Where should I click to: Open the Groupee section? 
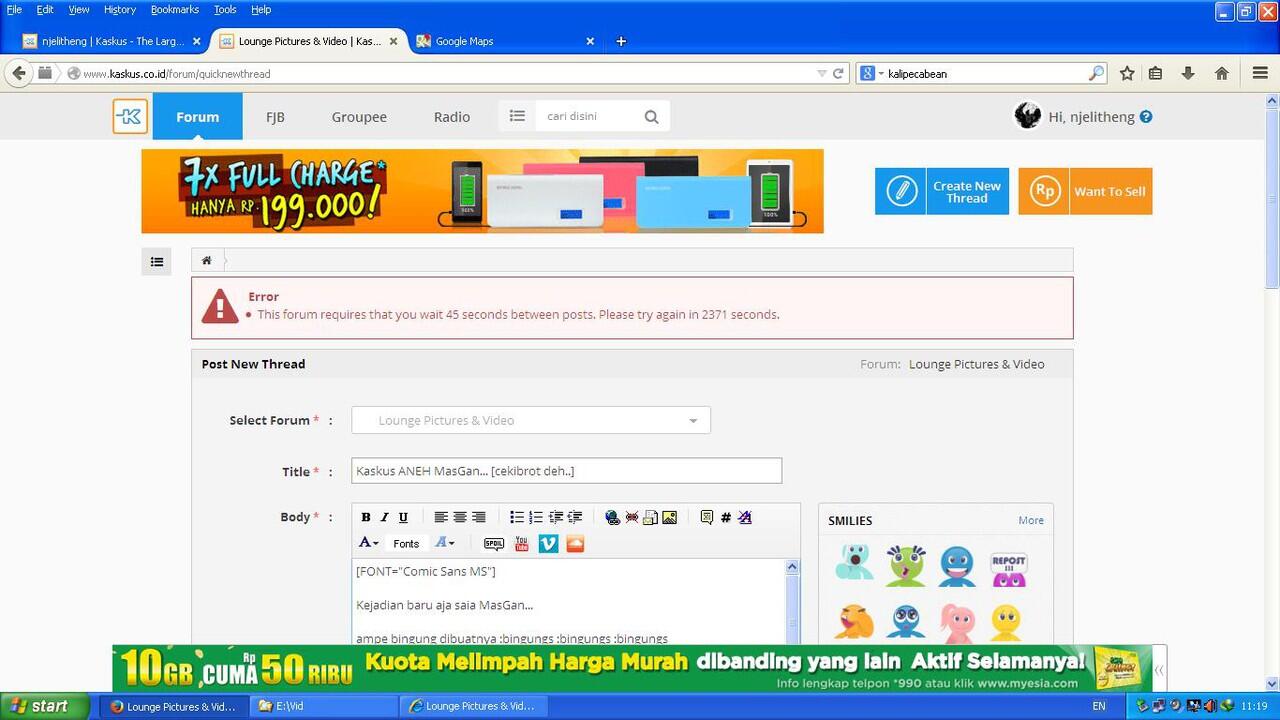pos(359,117)
